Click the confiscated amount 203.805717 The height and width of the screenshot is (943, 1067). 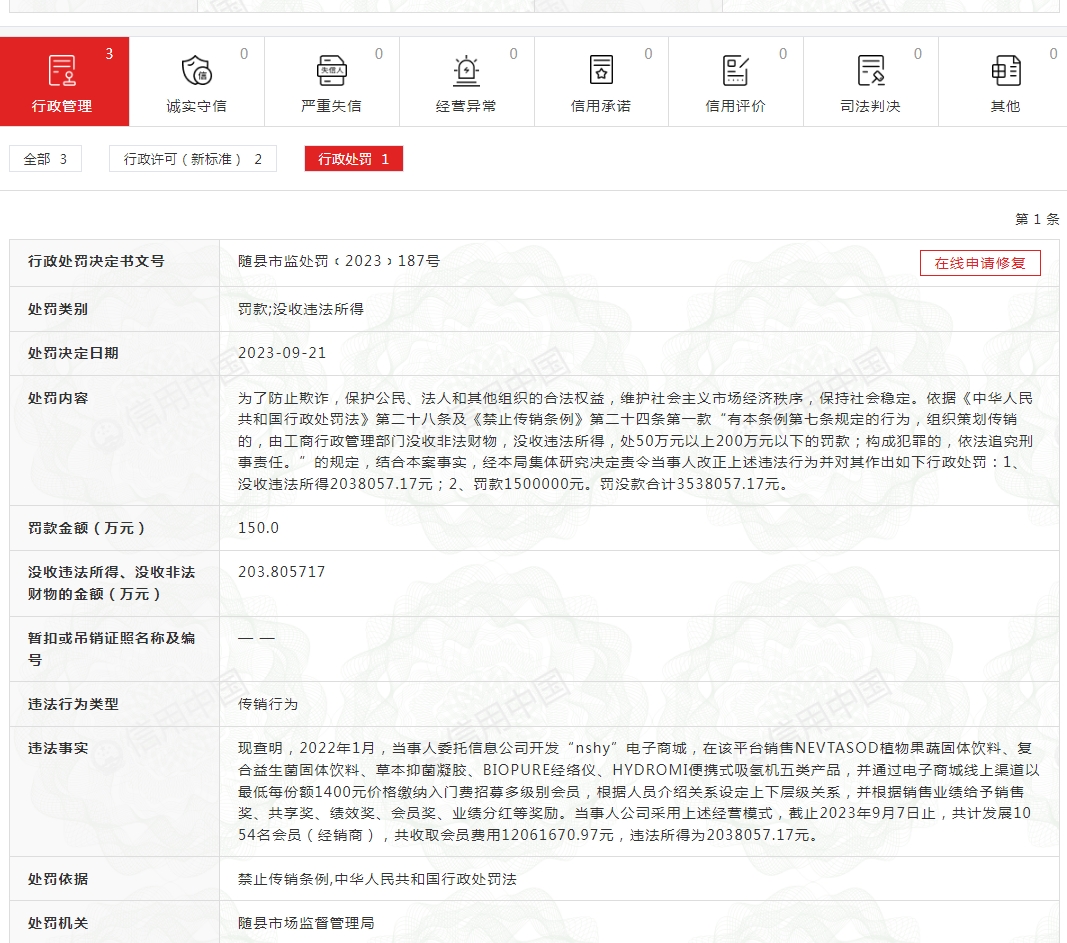click(281, 572)
